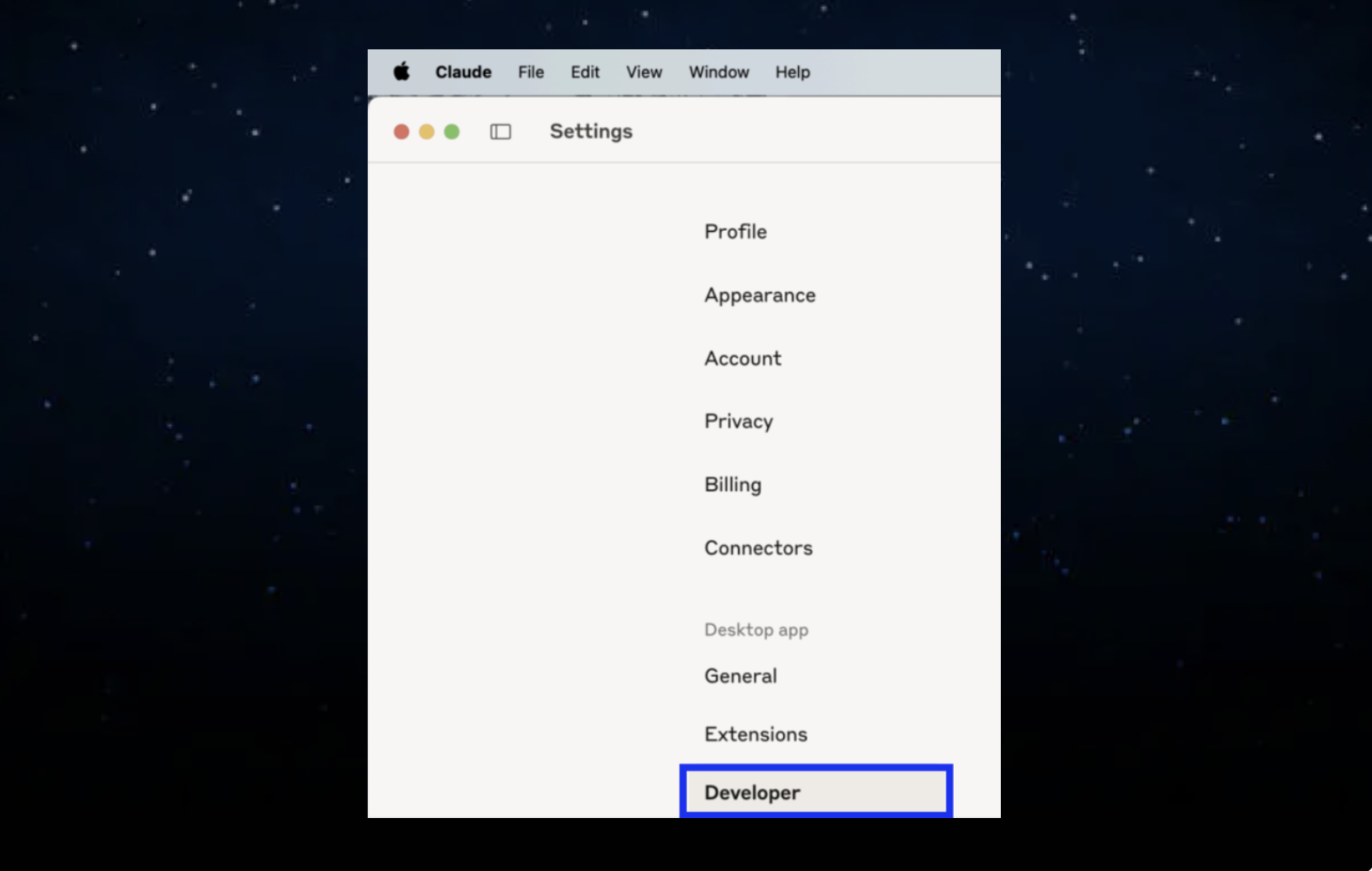Open the Claude application menu

463,72
